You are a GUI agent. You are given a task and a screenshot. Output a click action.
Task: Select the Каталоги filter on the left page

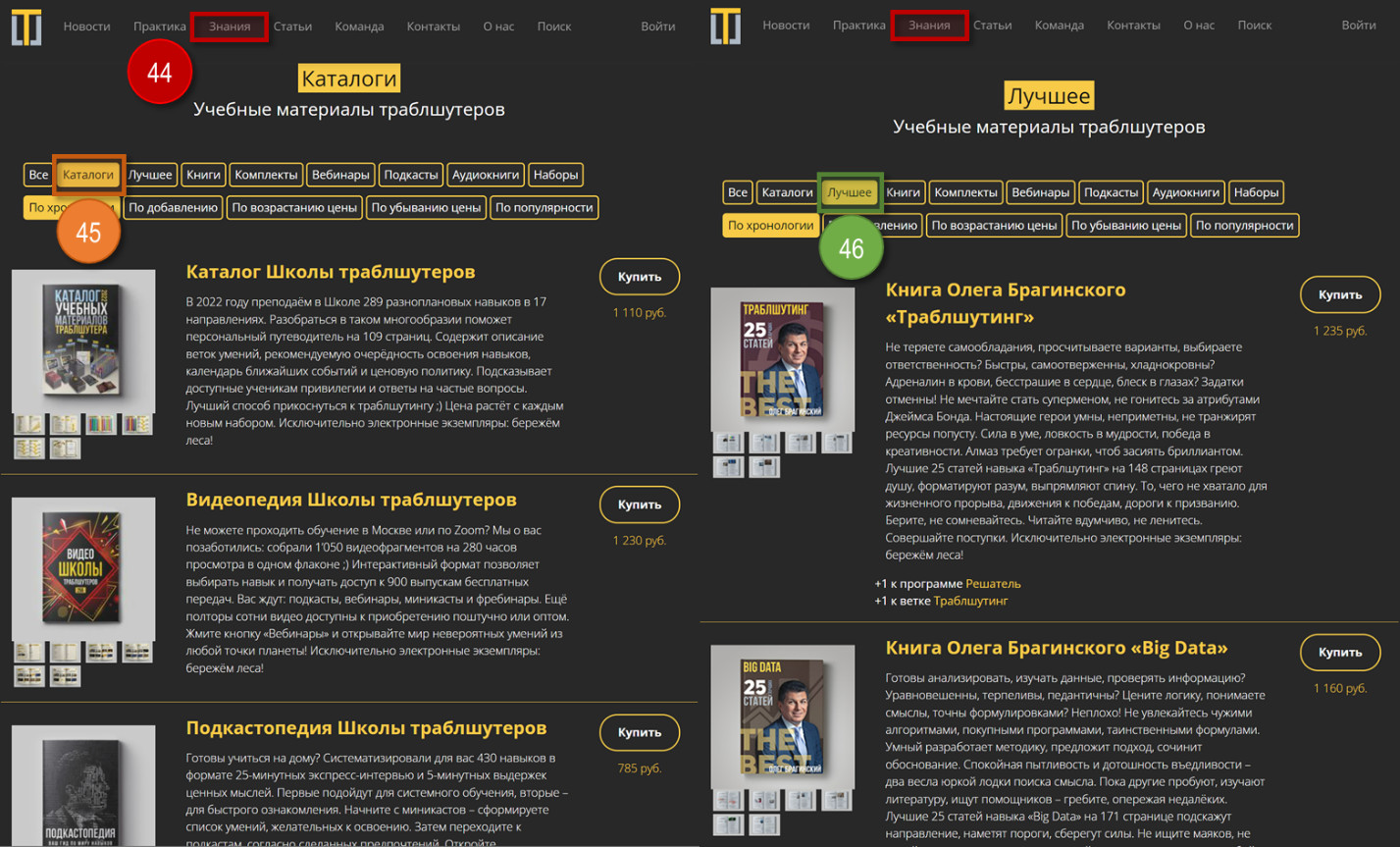click(88, 175)
